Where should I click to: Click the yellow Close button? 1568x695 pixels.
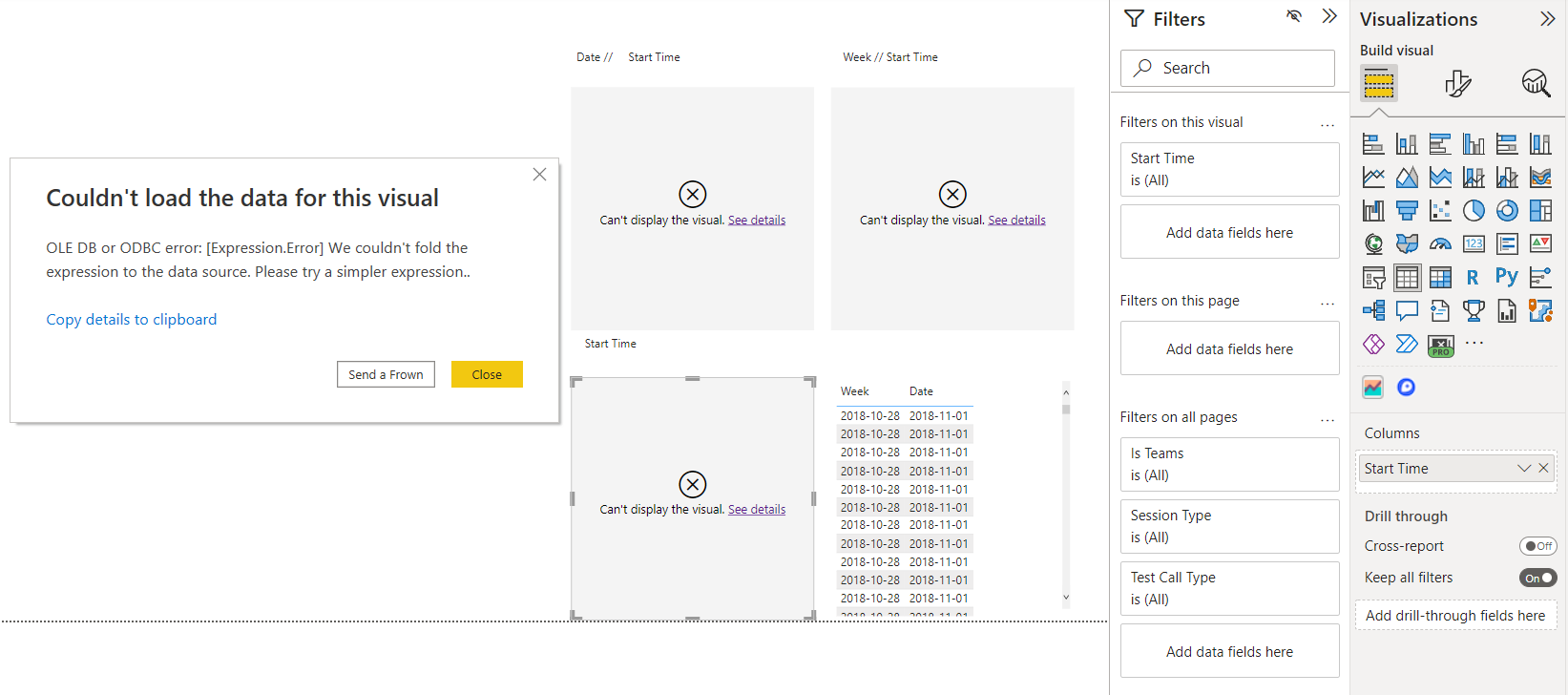tap(487, 374)
